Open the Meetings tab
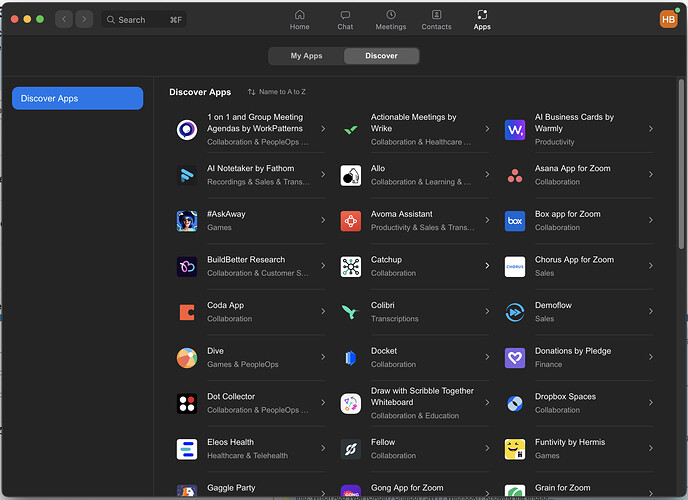 (391, 20)
